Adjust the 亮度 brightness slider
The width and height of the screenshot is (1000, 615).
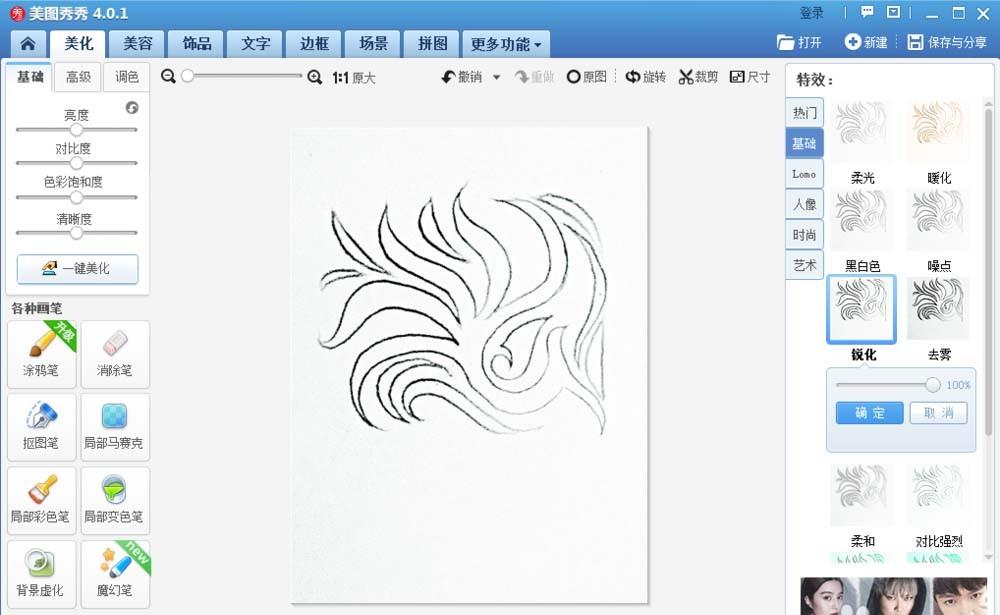point(77,128)
